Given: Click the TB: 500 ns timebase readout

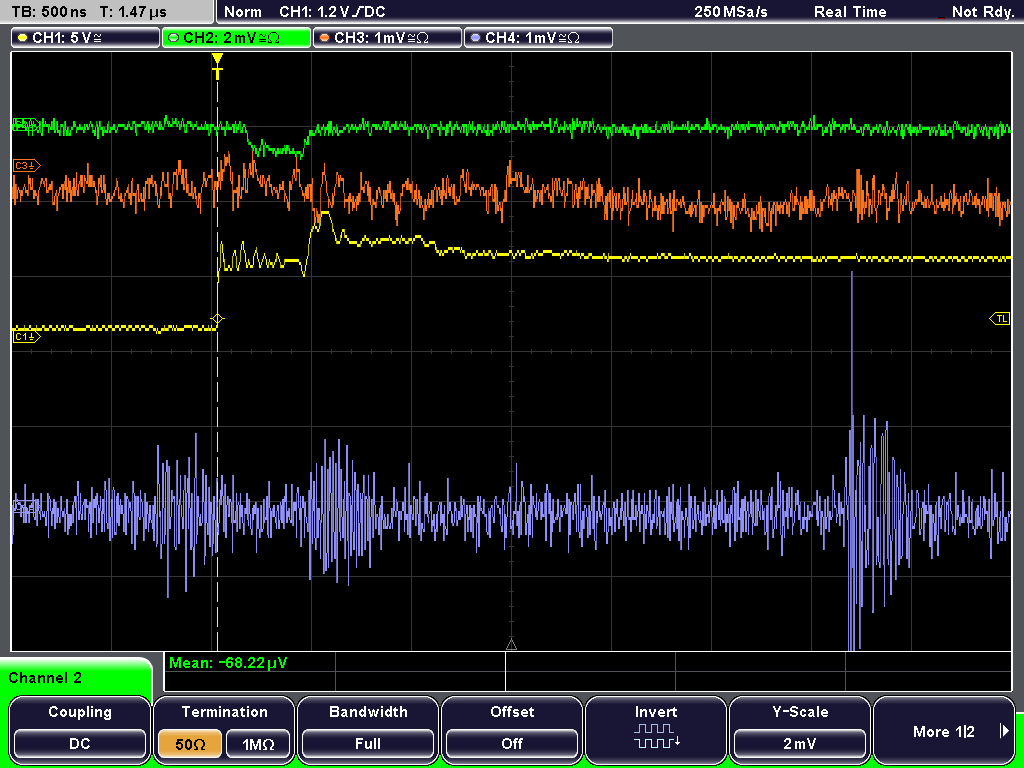Looking at the screenshot, I should coord(49,12).
